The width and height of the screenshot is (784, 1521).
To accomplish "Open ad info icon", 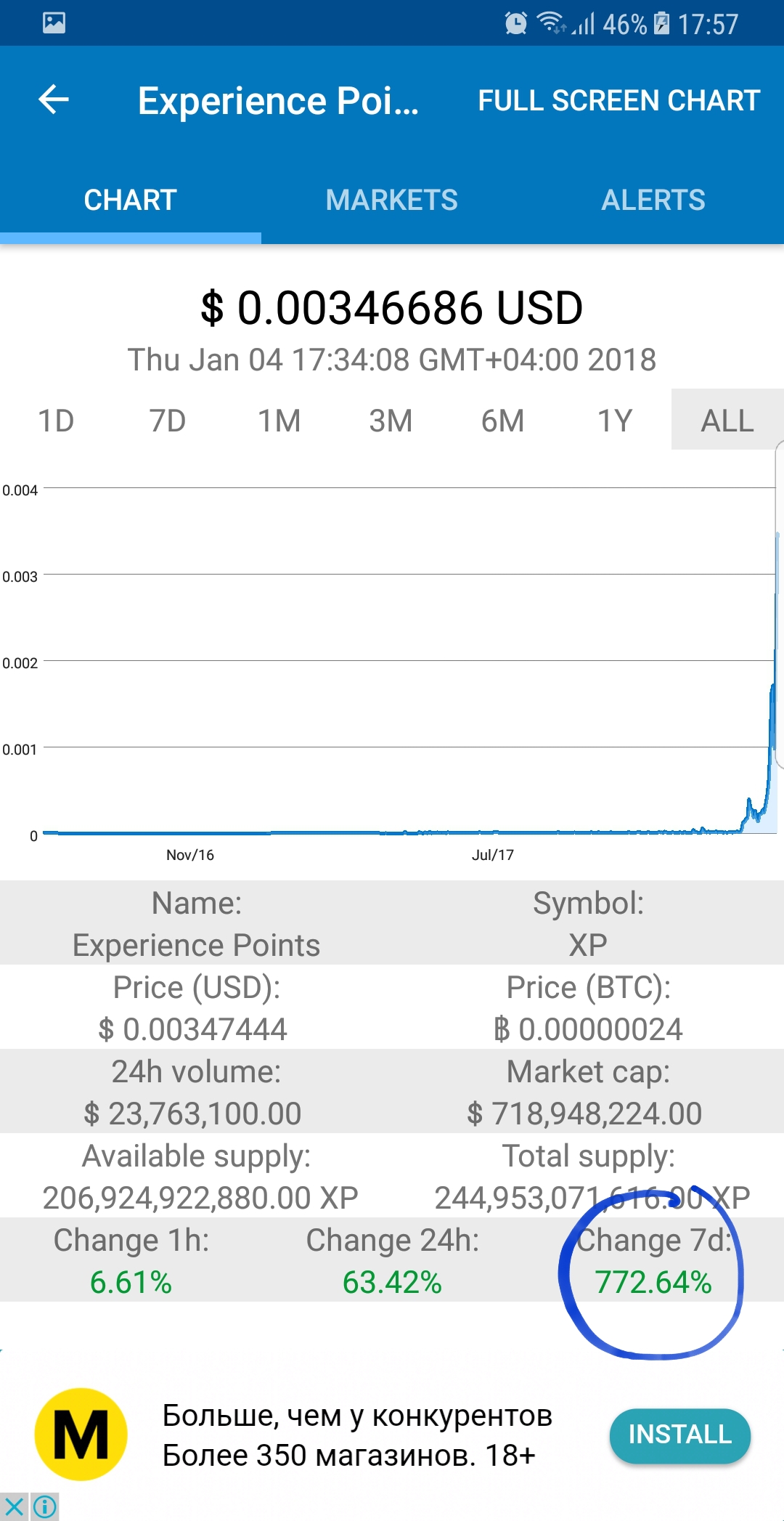I will click(45, 1506).
